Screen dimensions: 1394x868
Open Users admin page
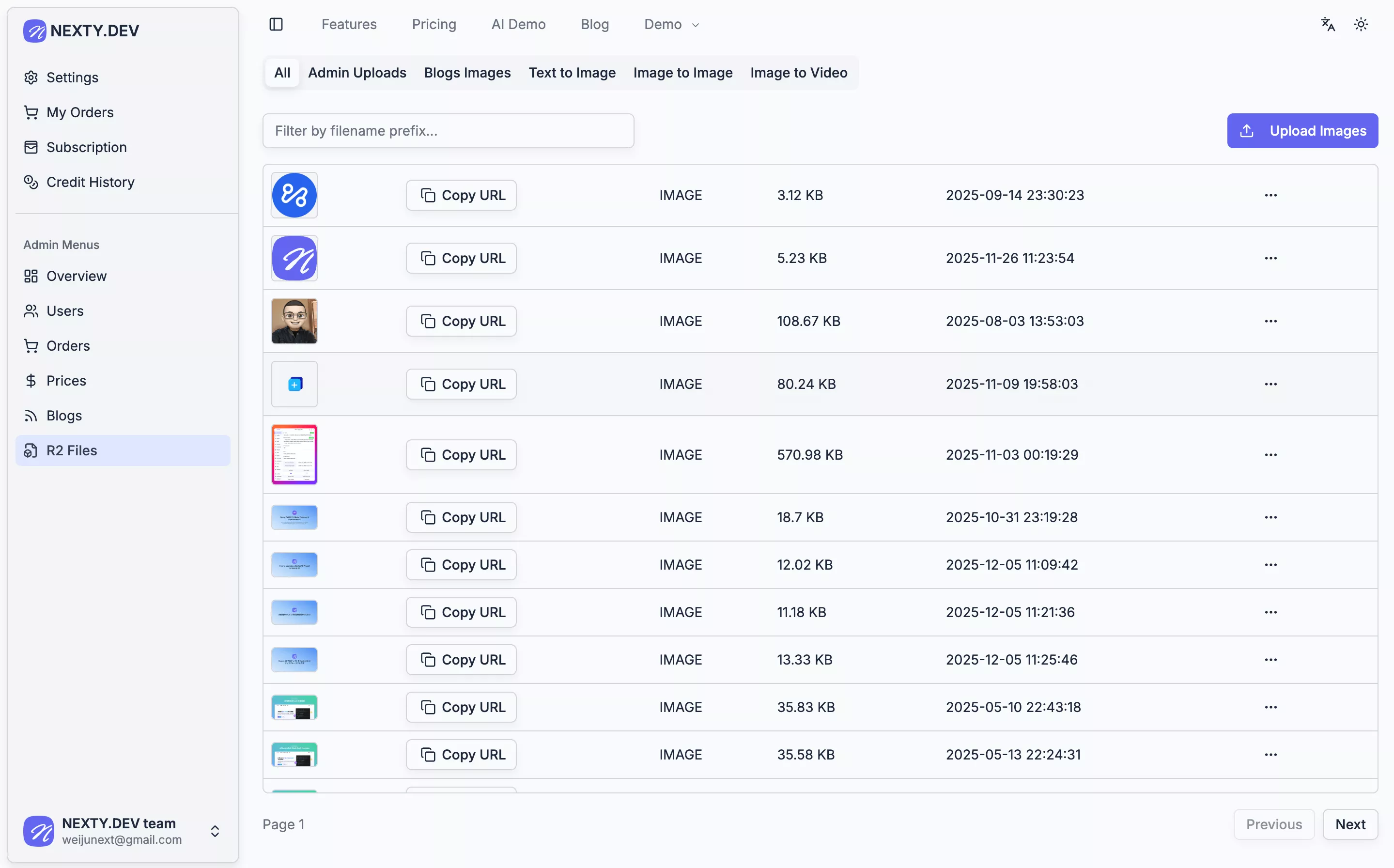click(65, 310)
